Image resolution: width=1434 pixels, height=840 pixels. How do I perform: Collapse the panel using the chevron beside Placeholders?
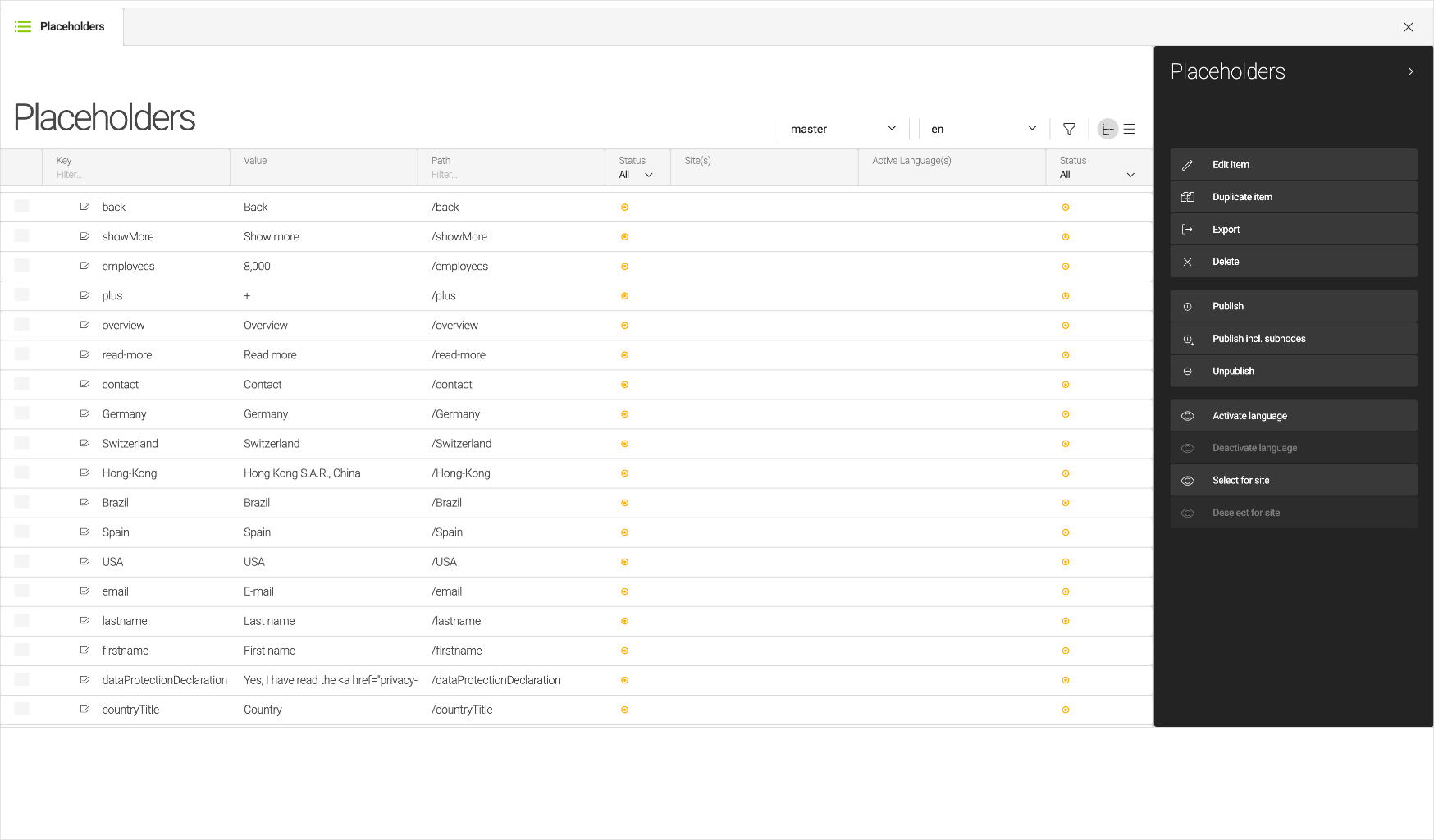click(x=1411, y=71)
